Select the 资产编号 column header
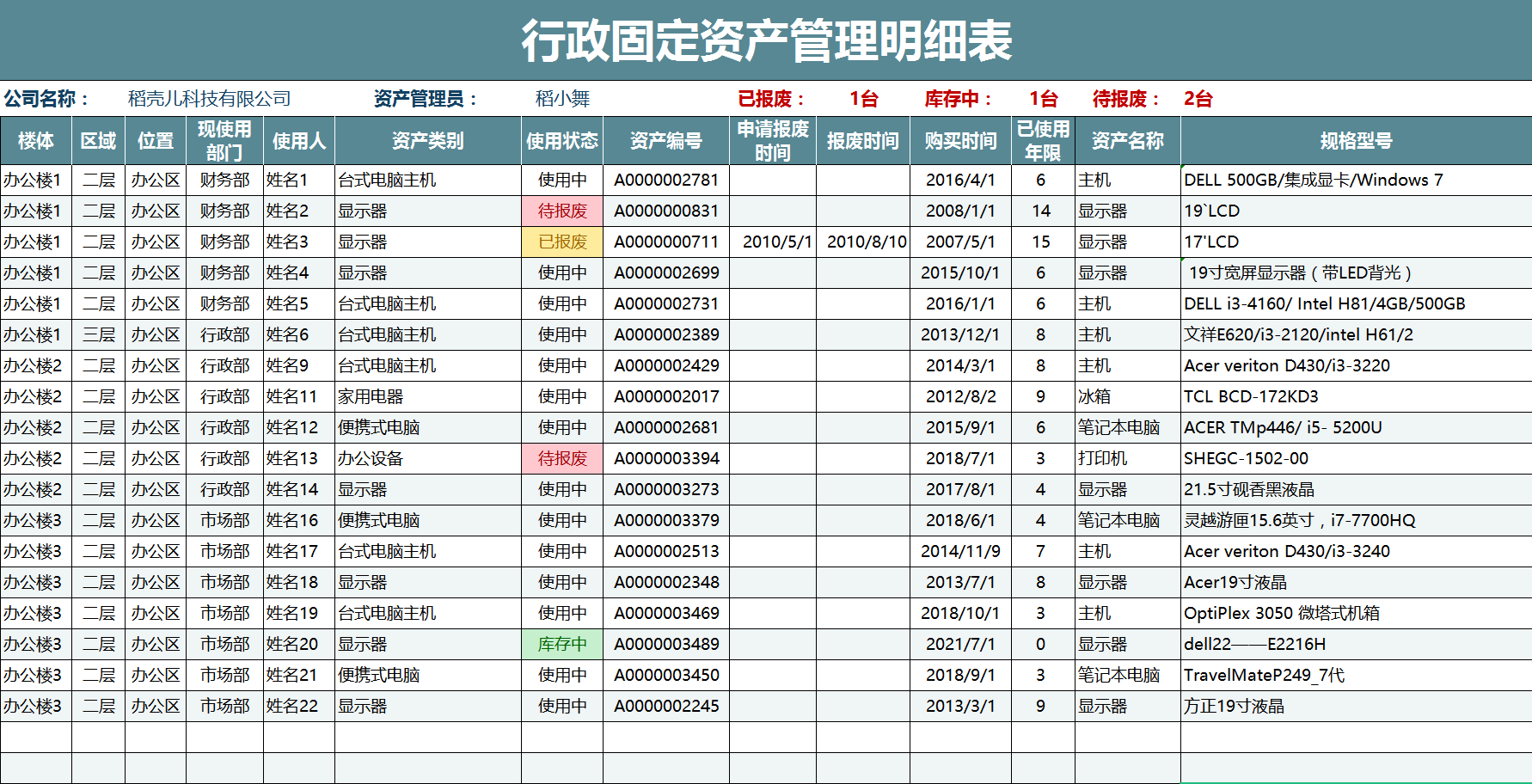This screenshot has height=784, width=1532. point(666,141)
